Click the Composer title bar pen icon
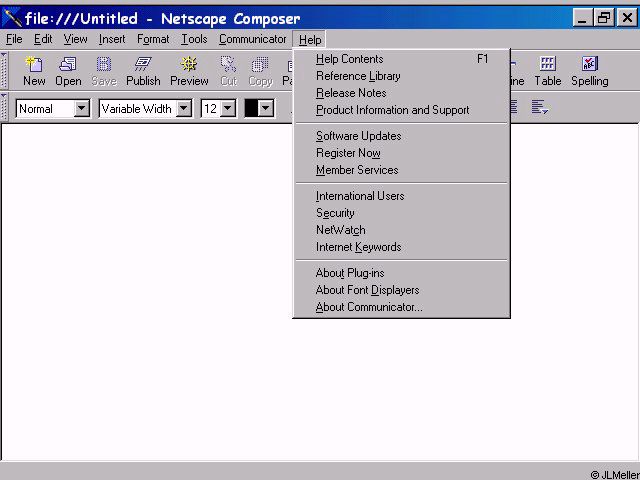The width and height of the screenshot is (640, 480). [x=12, y=18]
